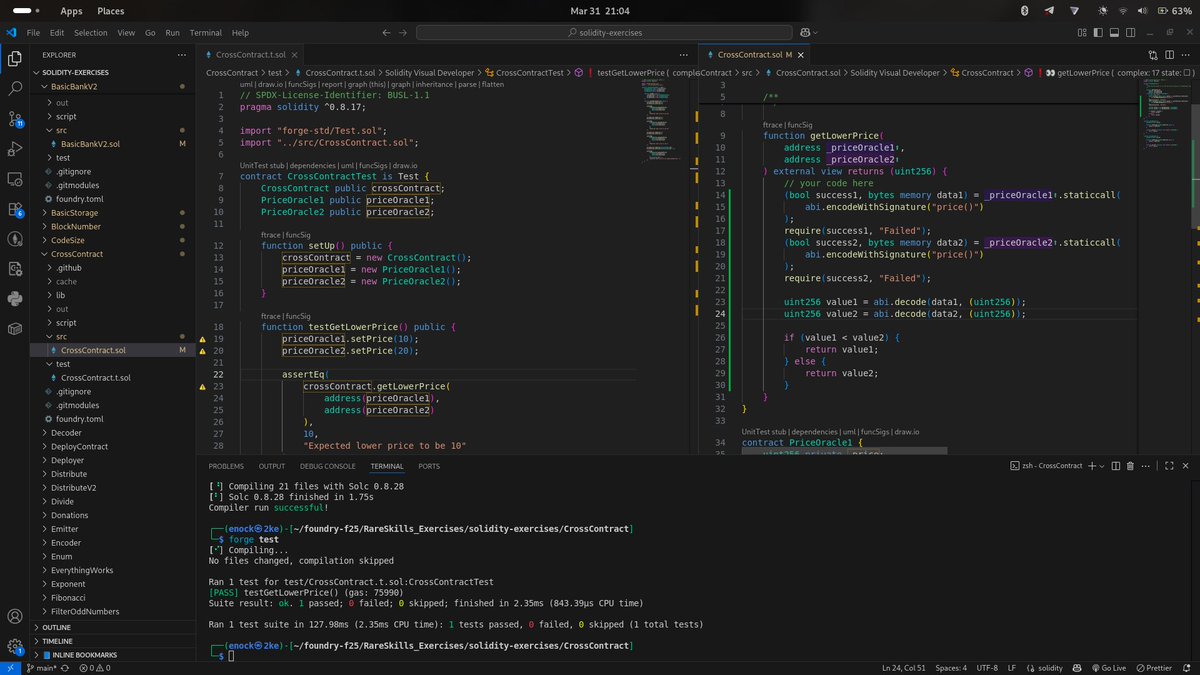The width and height of the screenshot is (1200, 675).
Task: Click the Go Forward arrow in title bar
Action: (405, 33)
